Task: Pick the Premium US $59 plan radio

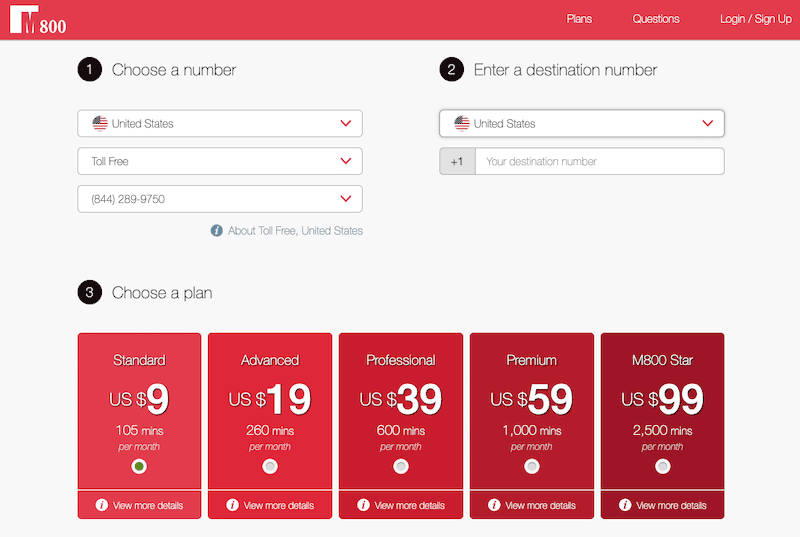Action: [x=532, y=466]
